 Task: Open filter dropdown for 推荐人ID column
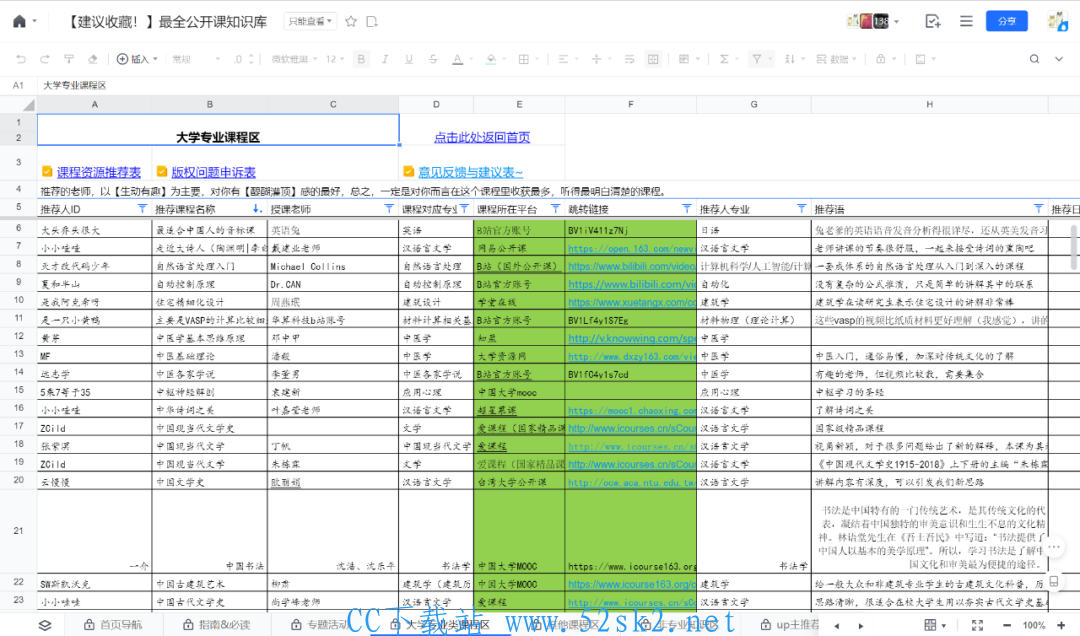coord(143,208)
